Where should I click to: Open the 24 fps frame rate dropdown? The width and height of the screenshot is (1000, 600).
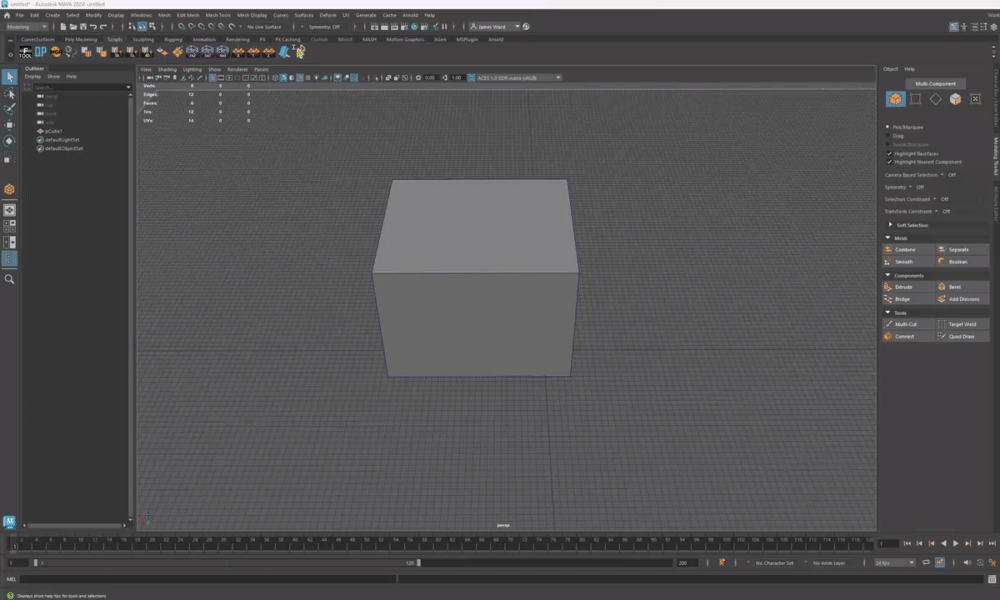[x=894, y=563]
